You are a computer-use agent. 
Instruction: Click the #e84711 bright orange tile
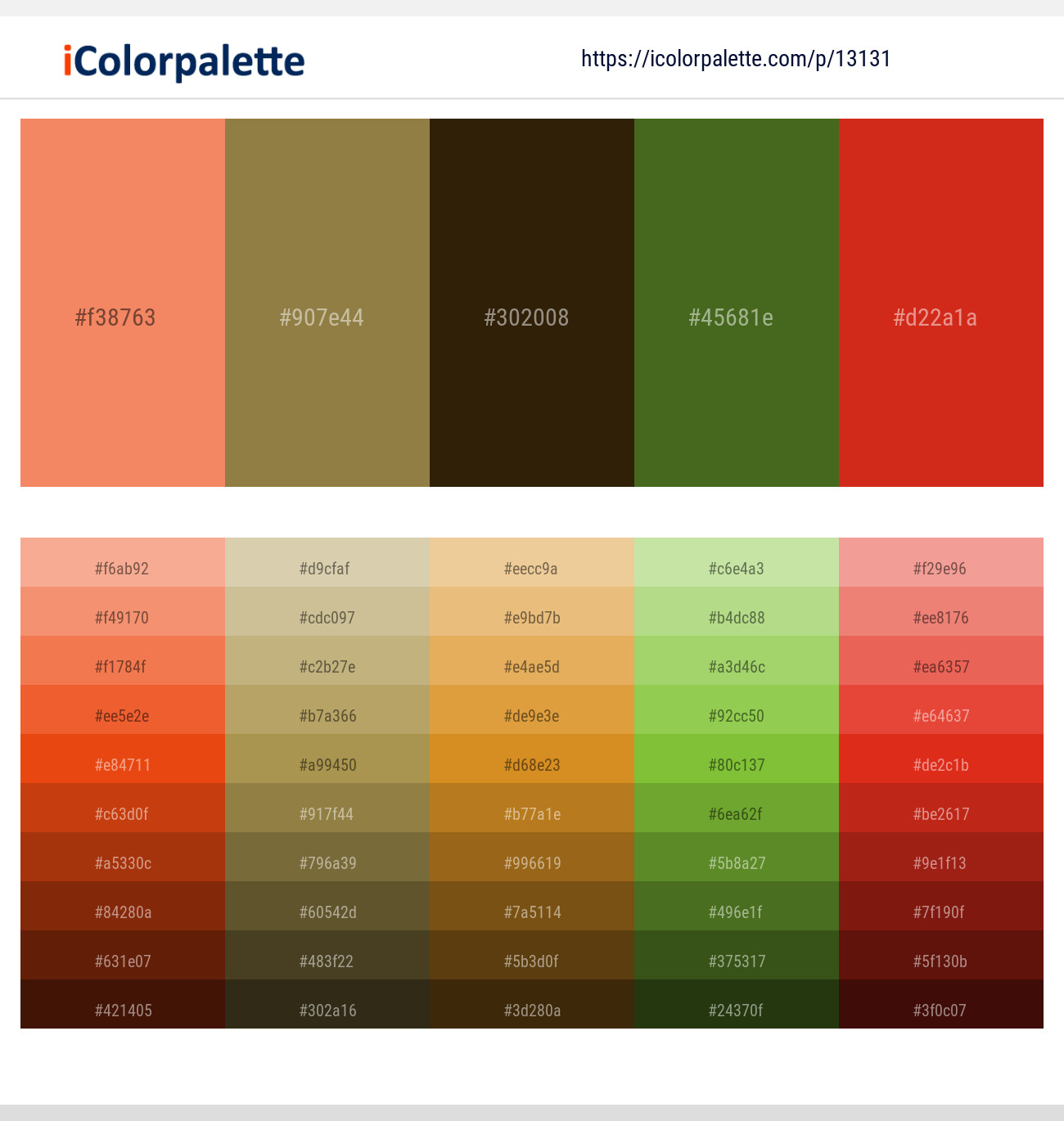point(123,765)
